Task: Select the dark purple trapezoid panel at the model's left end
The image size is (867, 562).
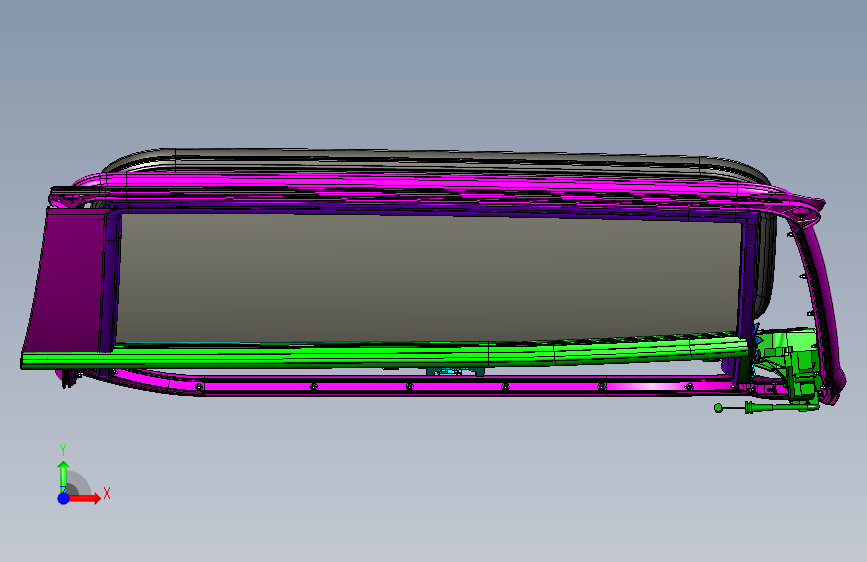Action: tap(69, 280)
